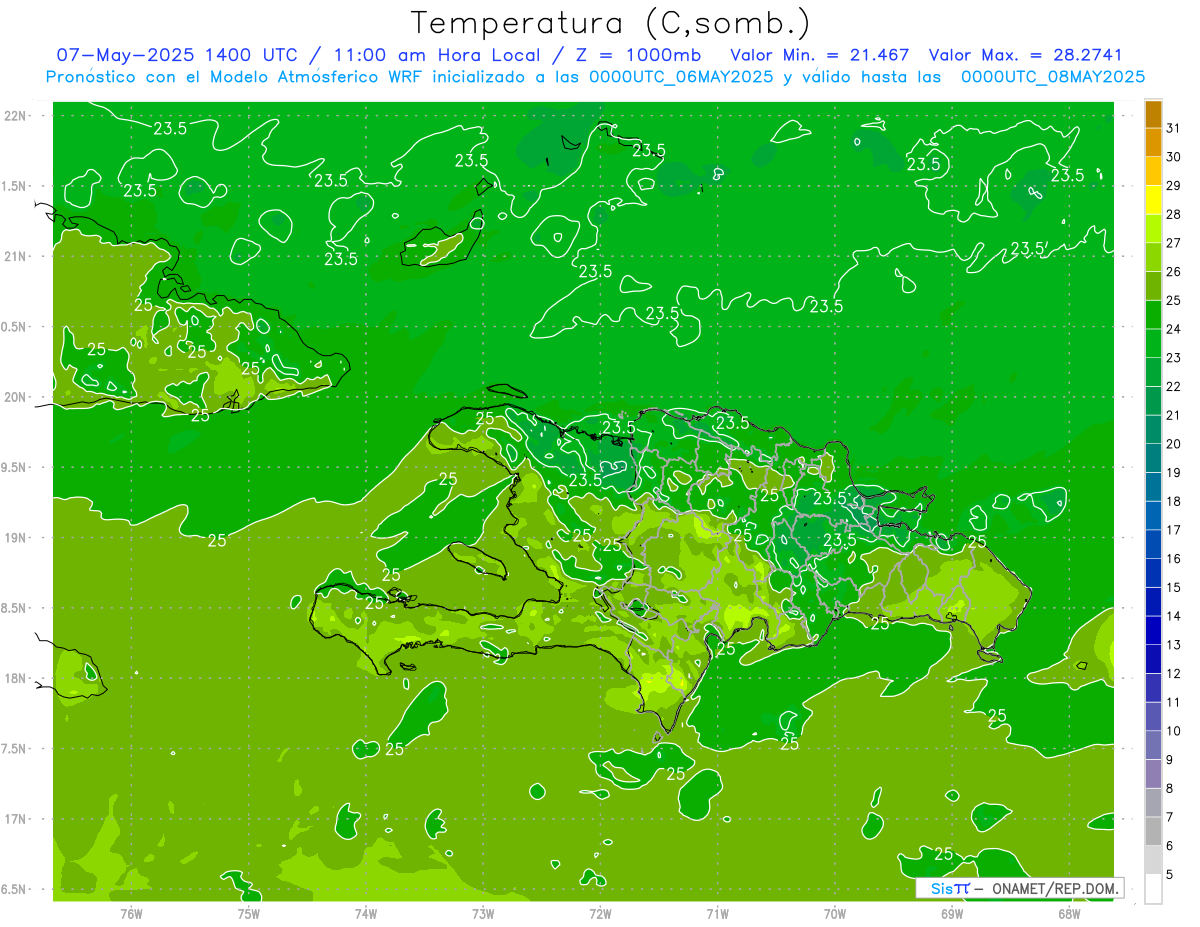Viewport: 1200px width, 927px height.
Task: Click the "17N" latitude axis label
Action: (16, 820)
